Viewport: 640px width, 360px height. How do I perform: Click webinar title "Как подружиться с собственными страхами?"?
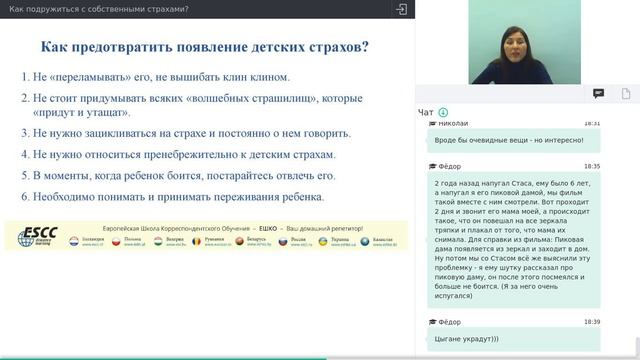[99, 9]
